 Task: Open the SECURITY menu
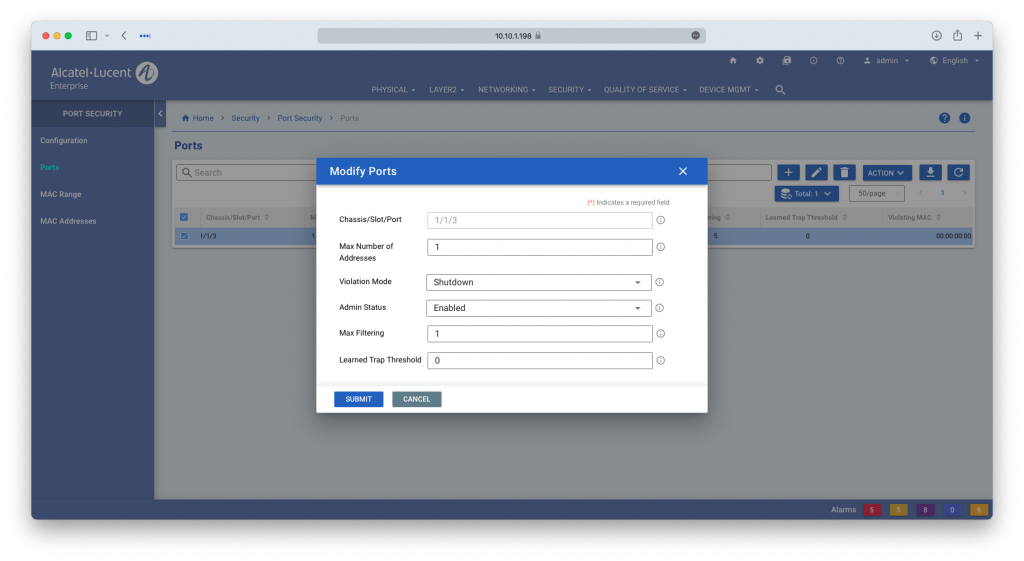[569, 90]
